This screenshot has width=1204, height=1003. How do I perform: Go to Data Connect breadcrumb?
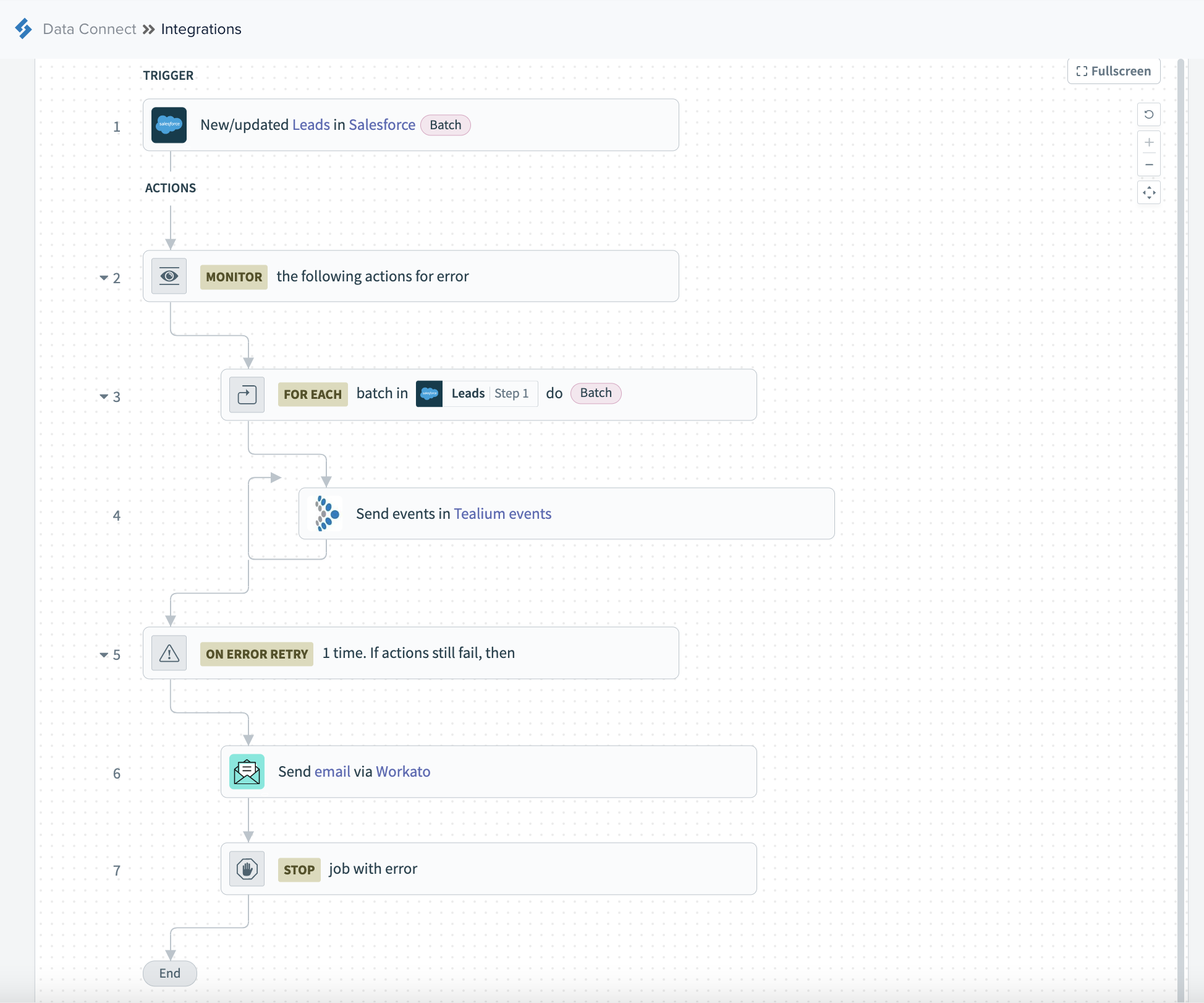(x=89, y=29)
